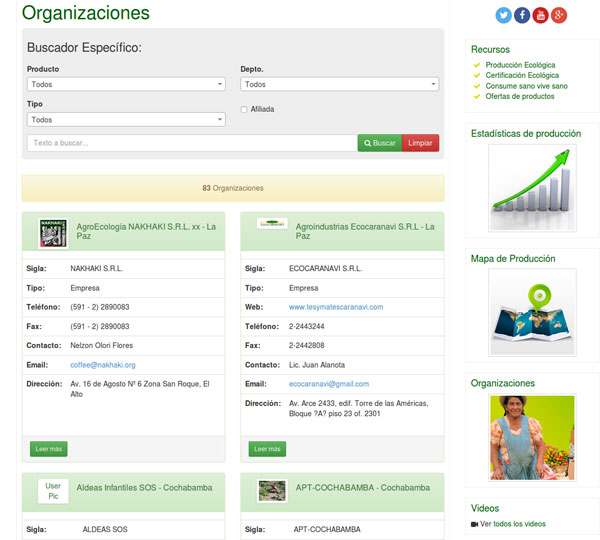Click the APT-COCHABAMBA sigla value
Viewport: 600px width, 540px height.
(x=327, y=529)
